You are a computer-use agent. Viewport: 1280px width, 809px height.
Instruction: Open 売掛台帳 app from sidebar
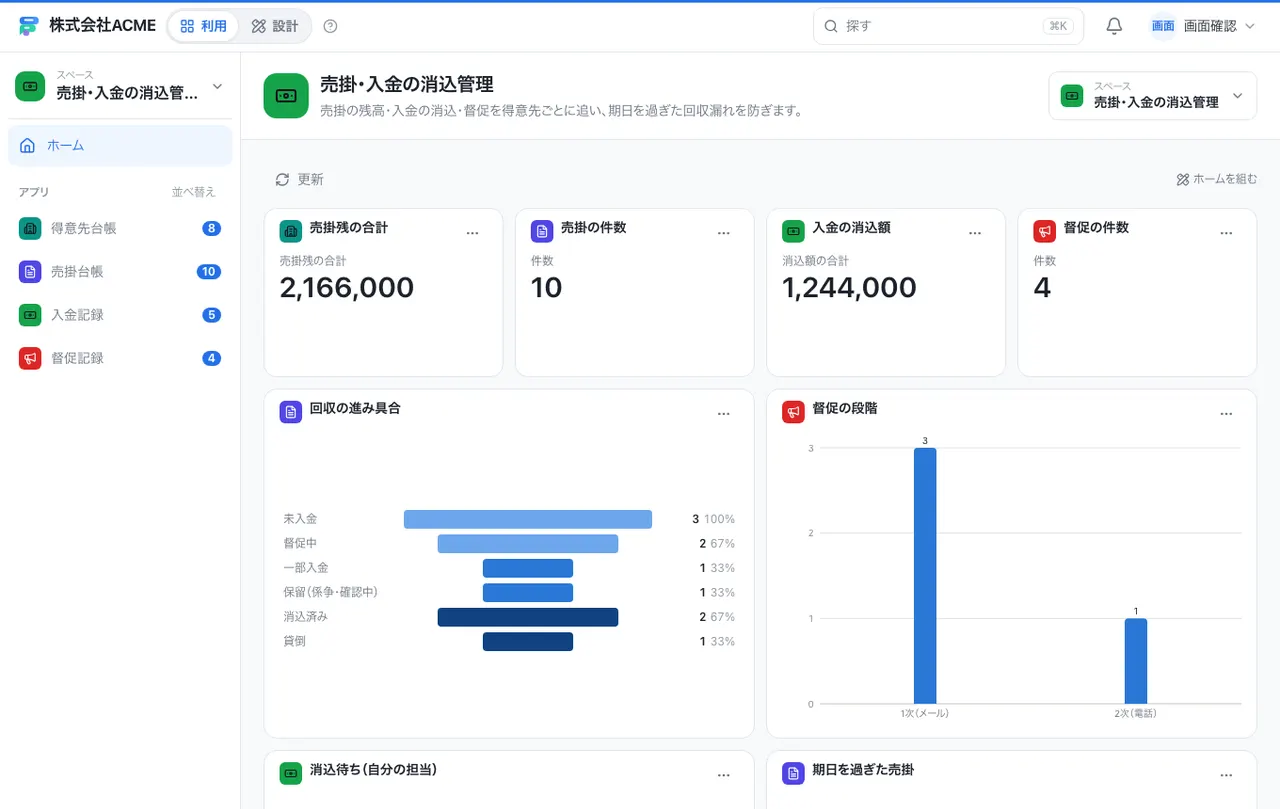pyautogui.click(x=120, y=271)
